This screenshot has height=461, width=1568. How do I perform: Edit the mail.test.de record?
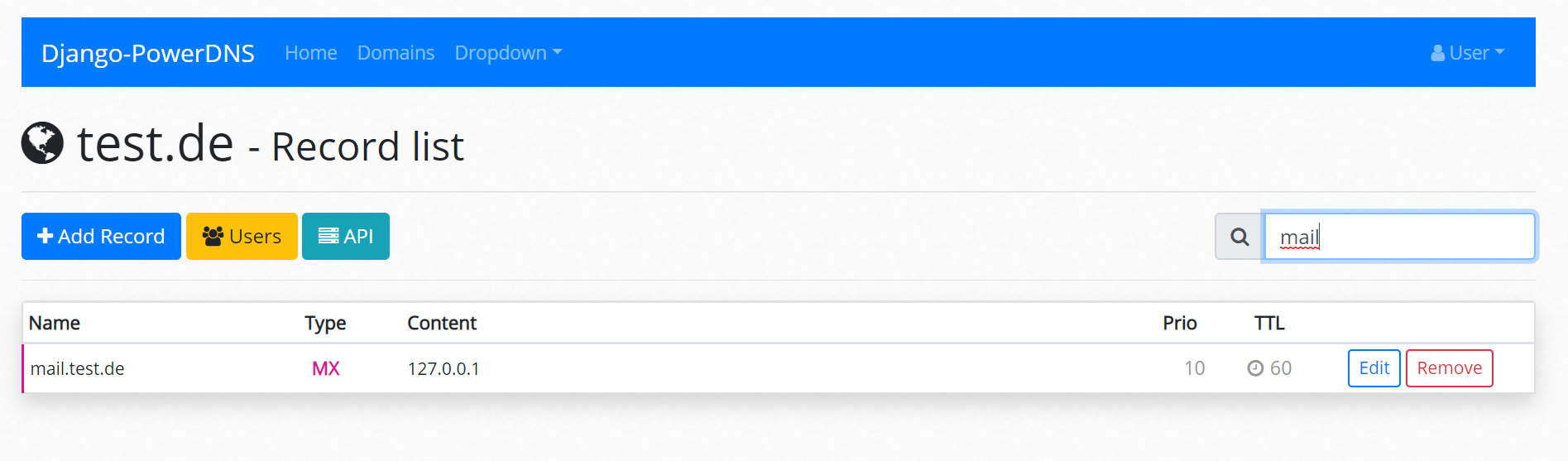click(1374, 368)
